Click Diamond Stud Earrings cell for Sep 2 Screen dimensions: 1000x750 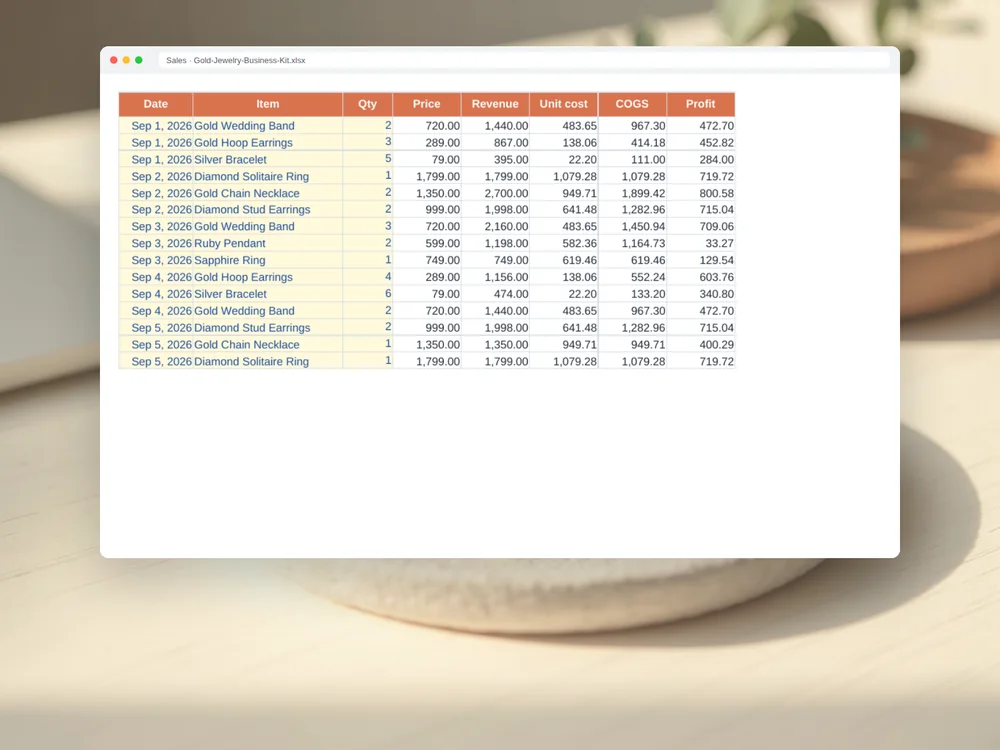point(268,210)
